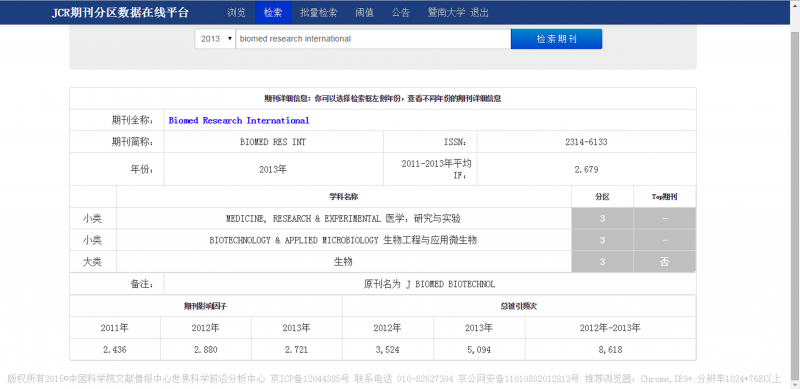The height and width of the screenshot is (389, 800).
Task: Click the 2011 impact factor 2.436
Action: pos(115,350)
